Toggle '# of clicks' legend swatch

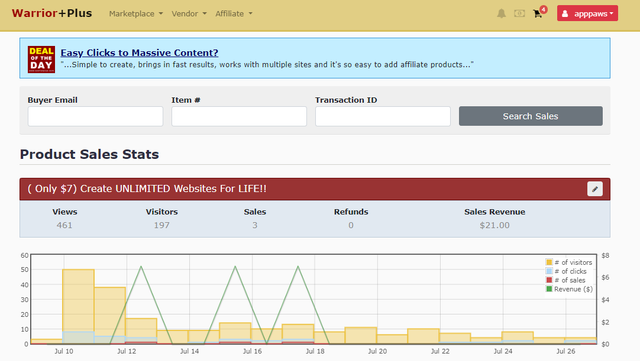click(549, 271)
